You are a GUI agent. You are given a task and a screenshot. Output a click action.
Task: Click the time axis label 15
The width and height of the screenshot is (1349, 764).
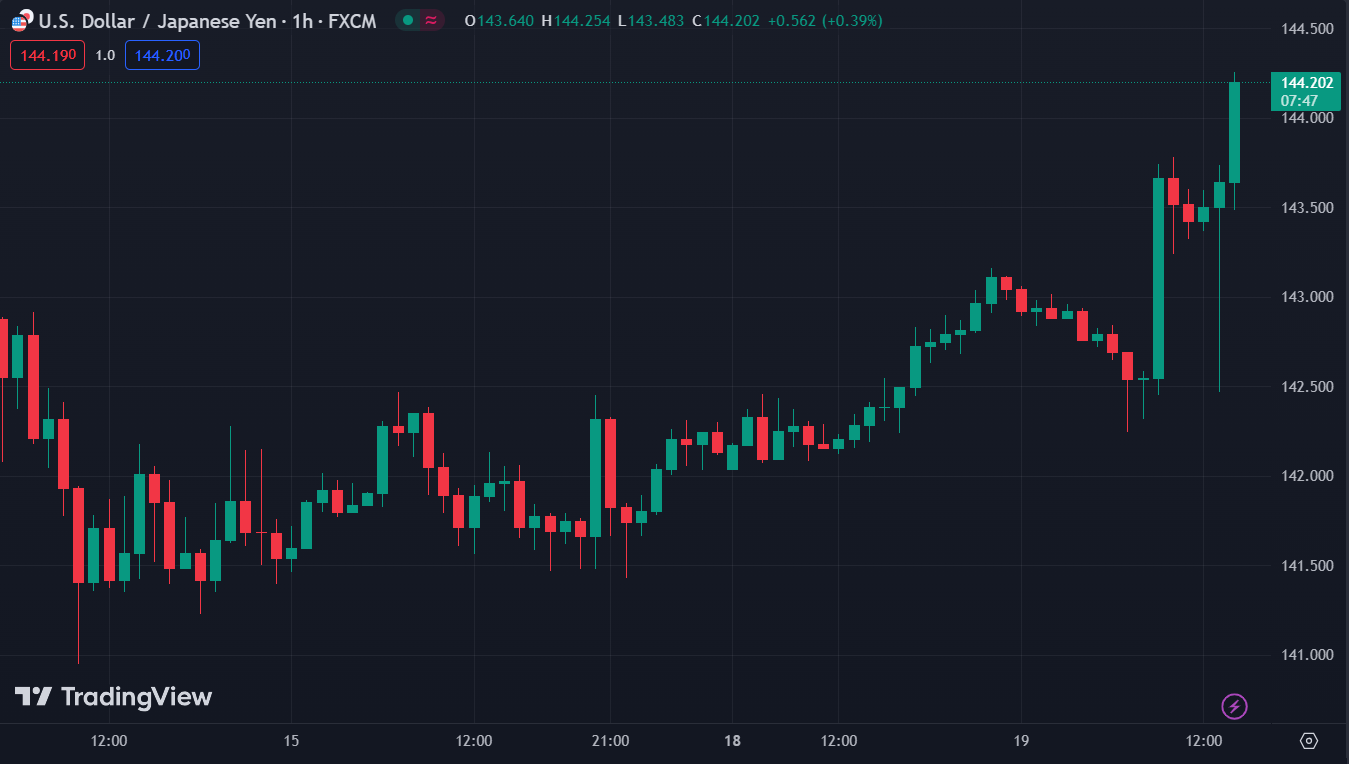pyautogui.click(x=291, y=741)
